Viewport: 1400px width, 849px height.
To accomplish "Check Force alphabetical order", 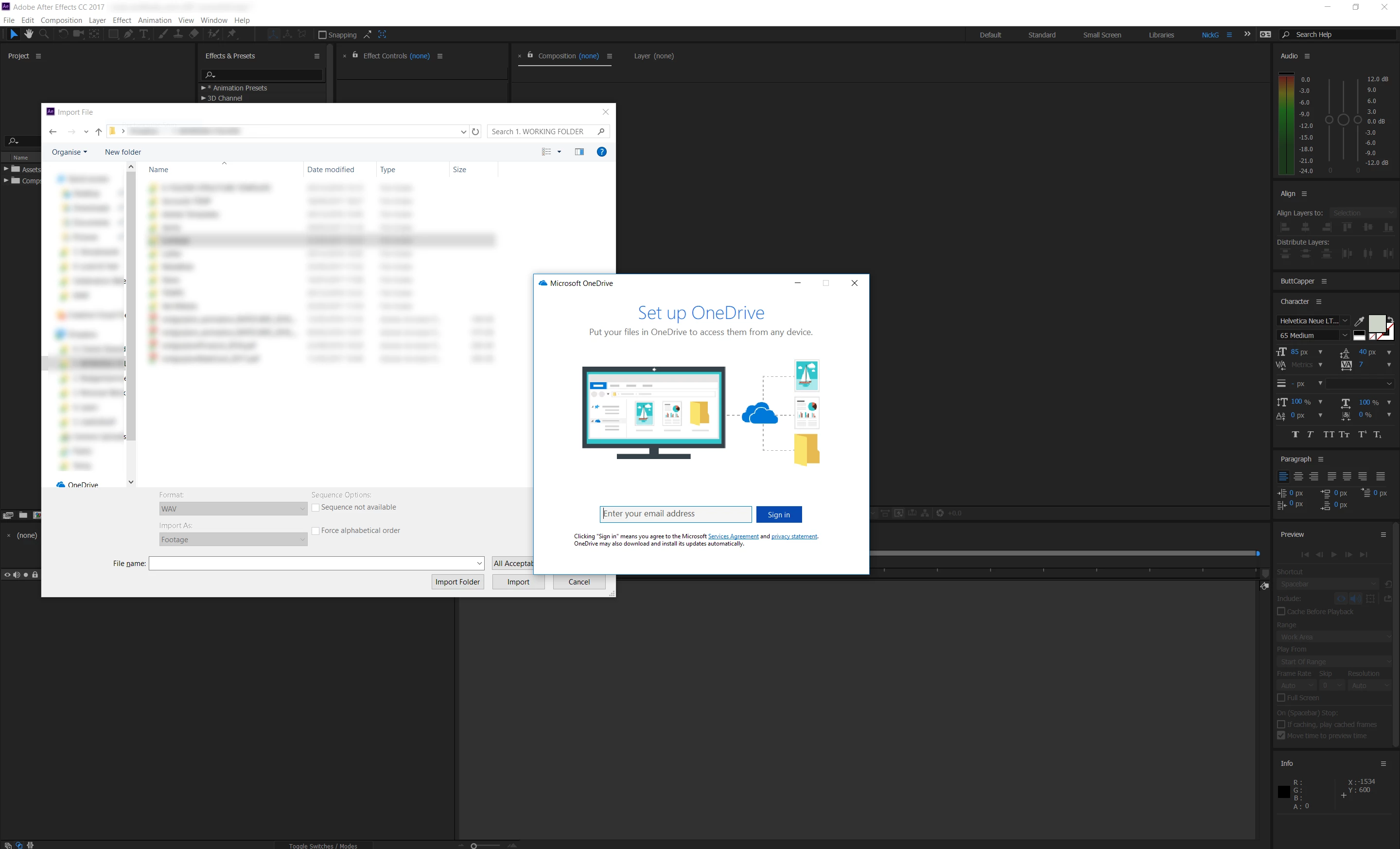I will (x=315, y=530).
